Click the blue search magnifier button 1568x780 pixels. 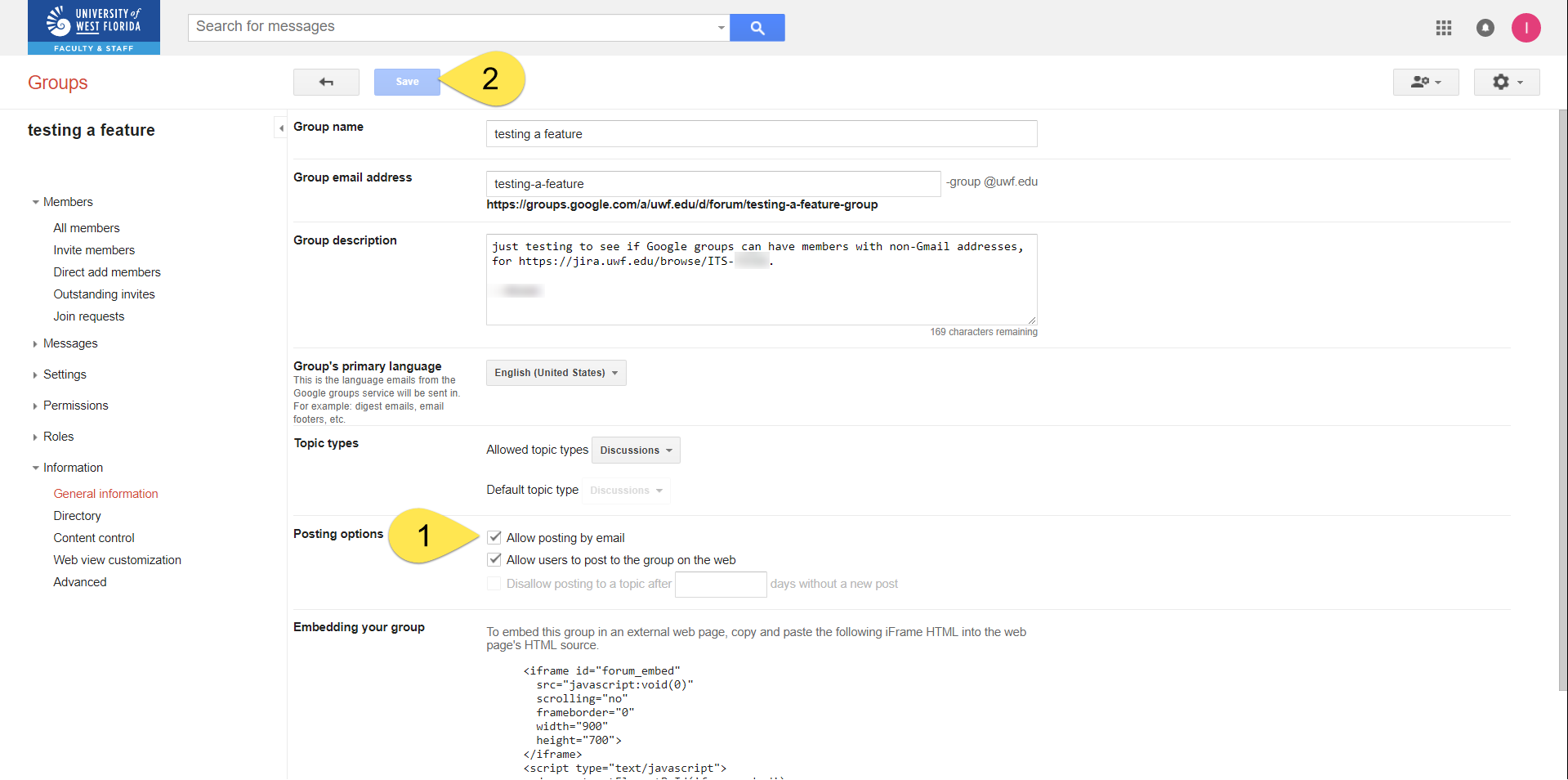(757, 28)
